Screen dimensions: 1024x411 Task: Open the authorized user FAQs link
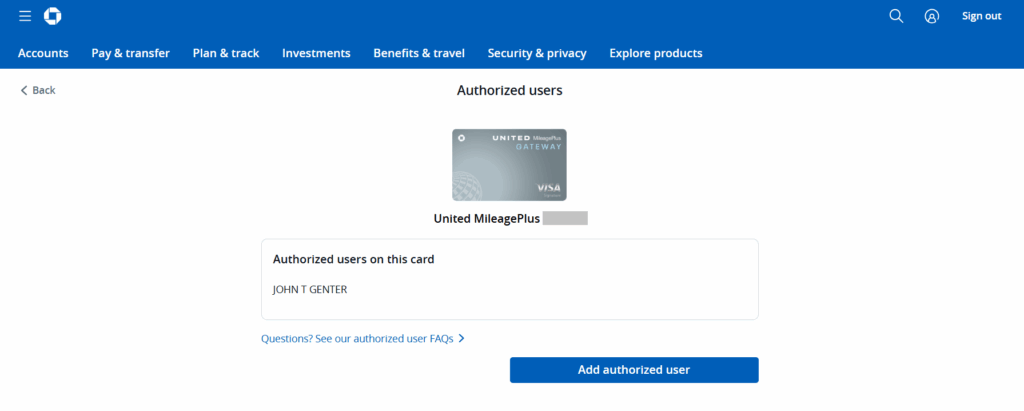tap(362, 338)
